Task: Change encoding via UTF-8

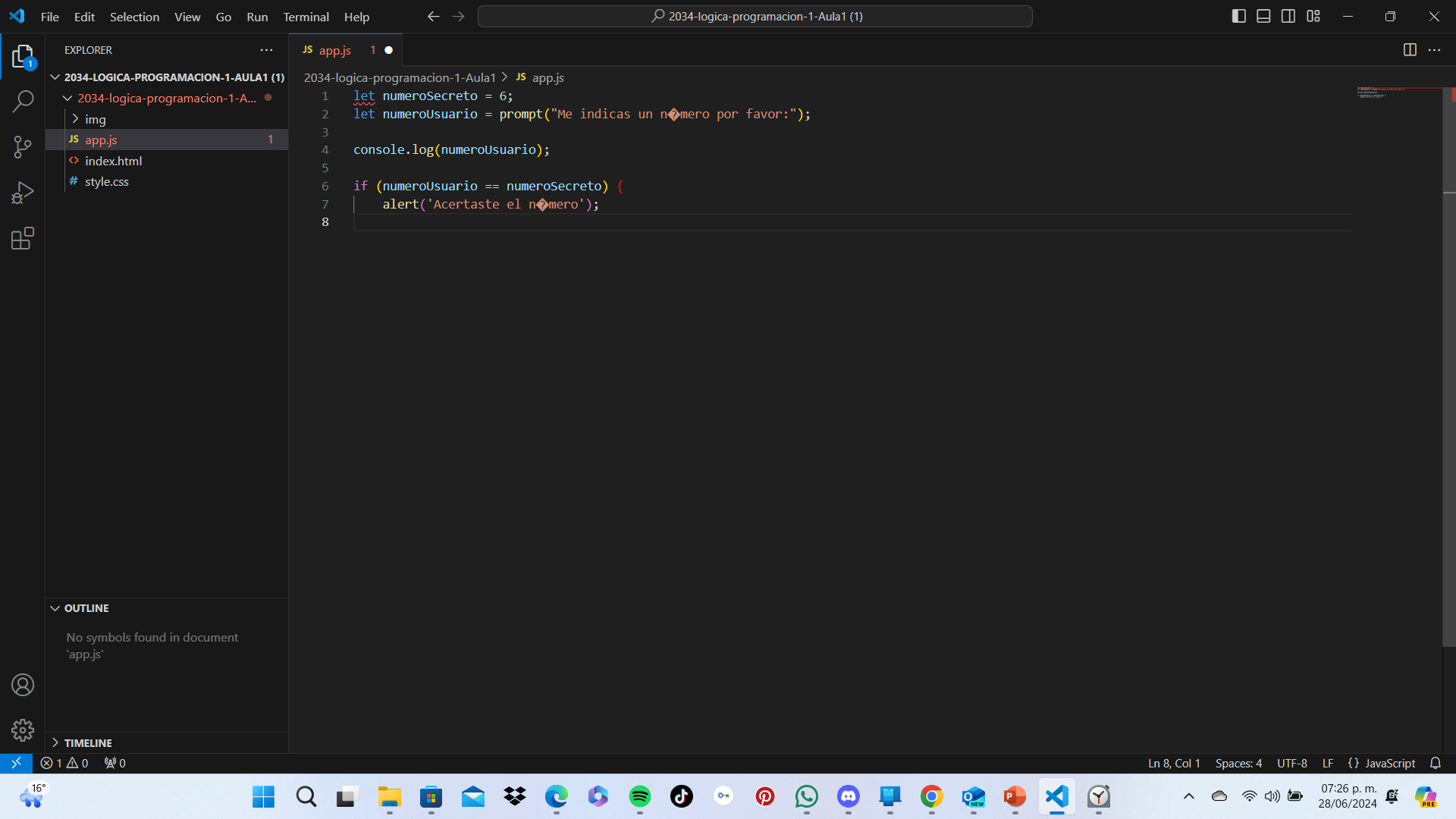Action: pos(1292,763)
